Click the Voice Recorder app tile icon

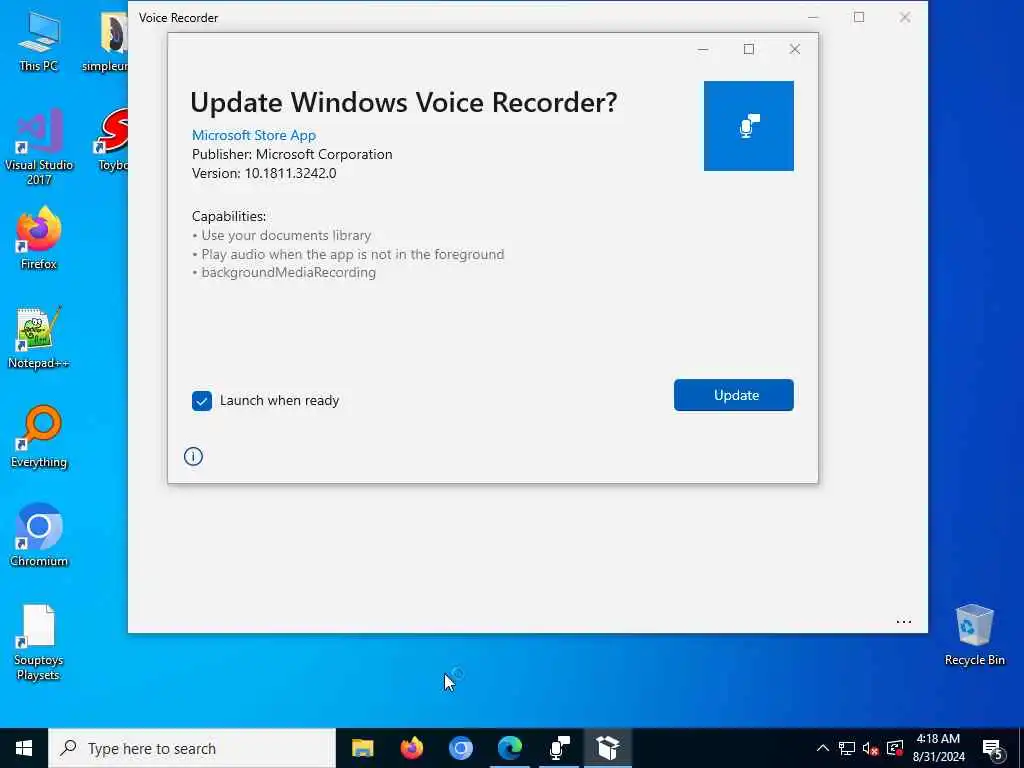748,126
